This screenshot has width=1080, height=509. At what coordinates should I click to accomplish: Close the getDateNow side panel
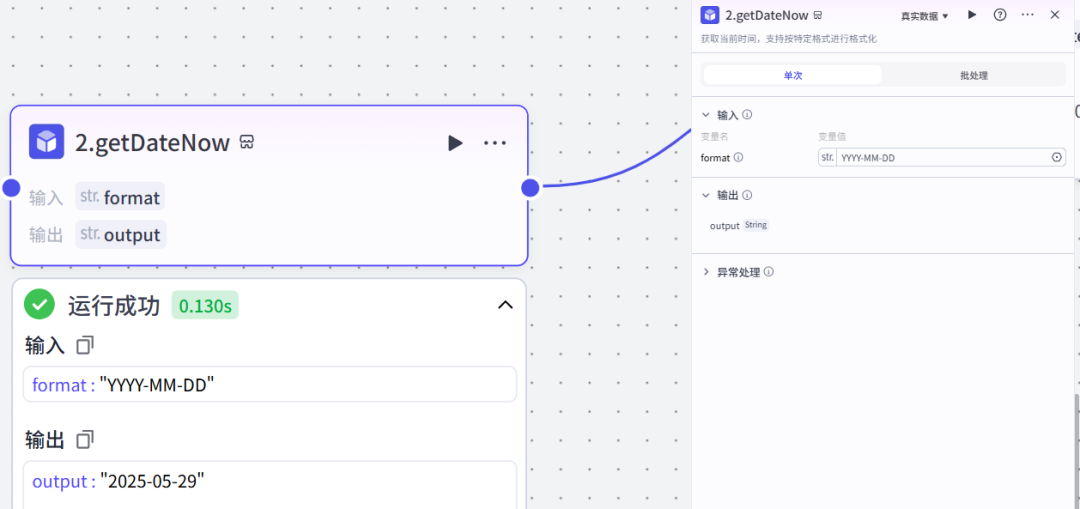pos(1055,14)
